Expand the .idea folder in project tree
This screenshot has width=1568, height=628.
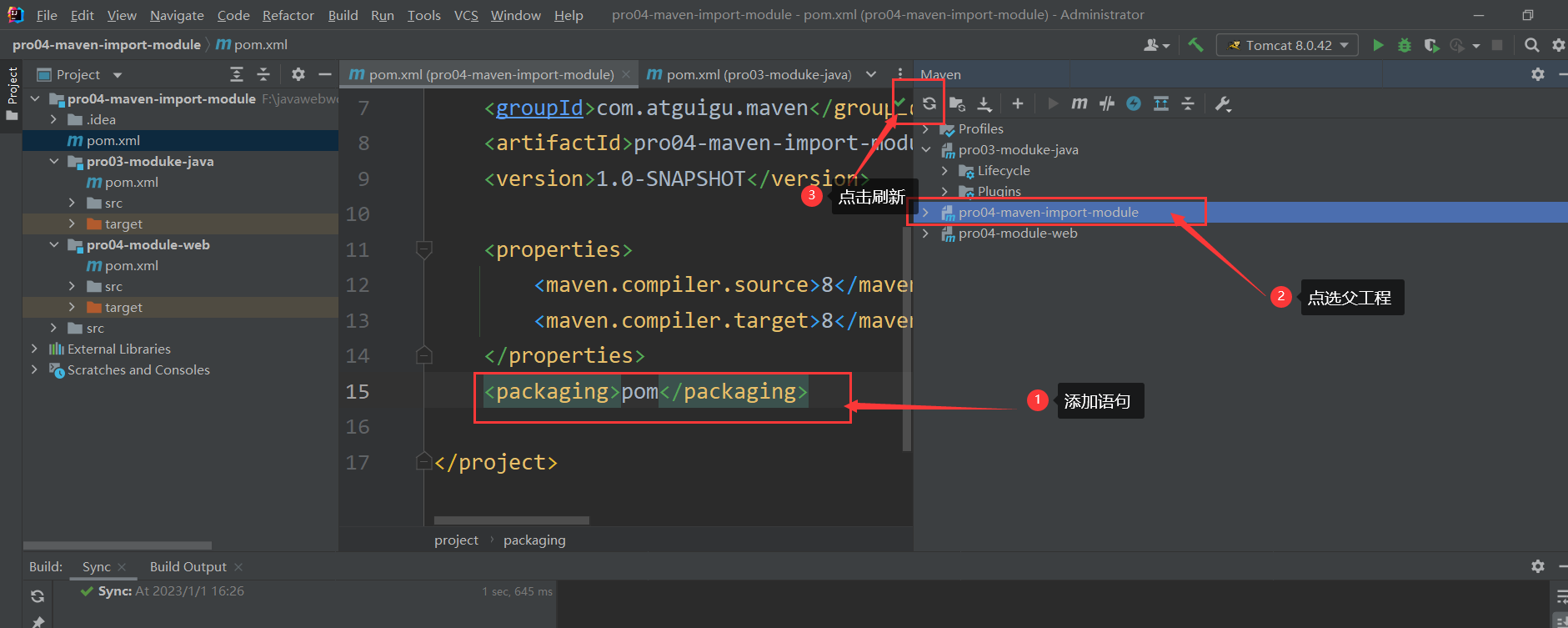point(53,119)
